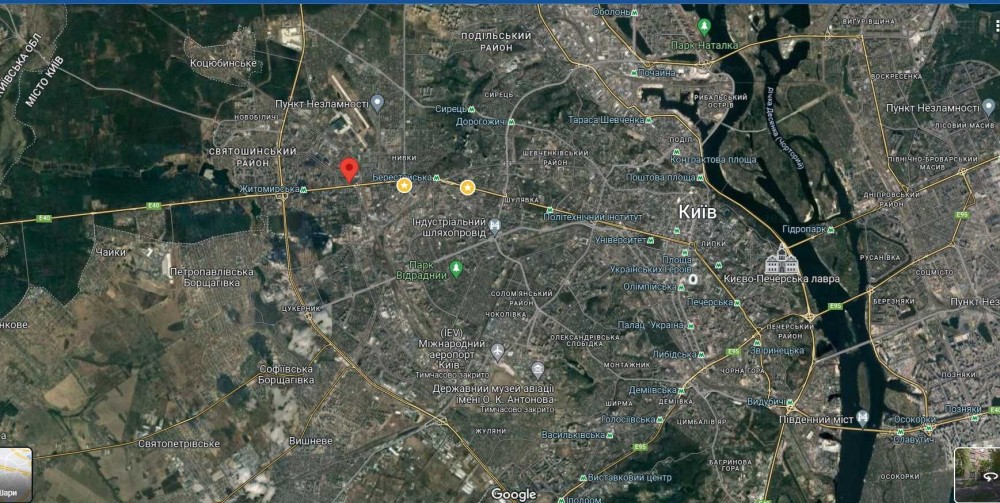This screenshot has width=1000, height=503.
Task: Open the Парк Наталка green park icon
Action: coord(704,27)
